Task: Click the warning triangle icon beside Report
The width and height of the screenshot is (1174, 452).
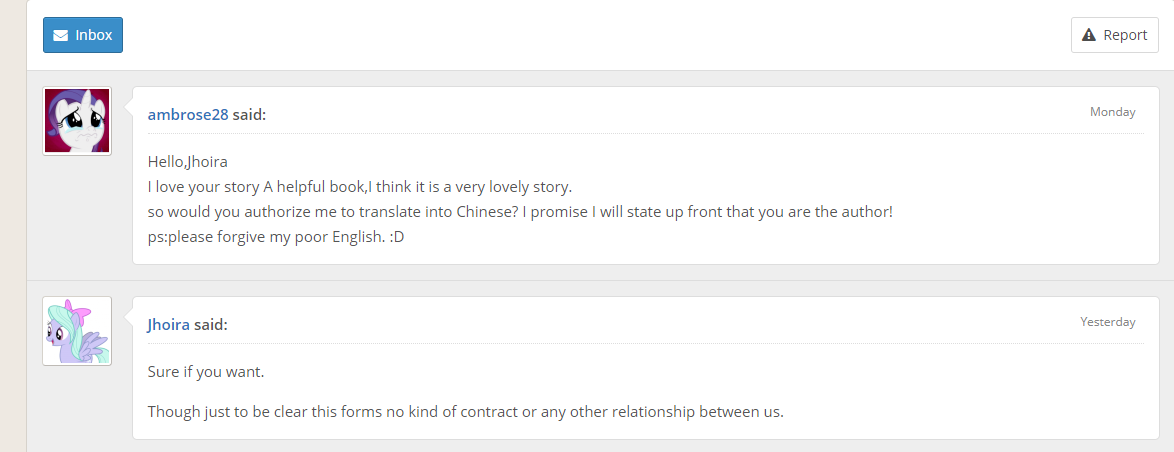Action: click(1089, 35)
